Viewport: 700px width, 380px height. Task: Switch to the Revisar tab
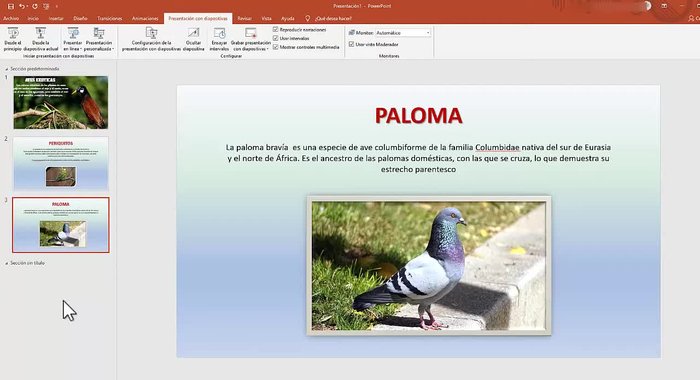[x=245, y=18]
